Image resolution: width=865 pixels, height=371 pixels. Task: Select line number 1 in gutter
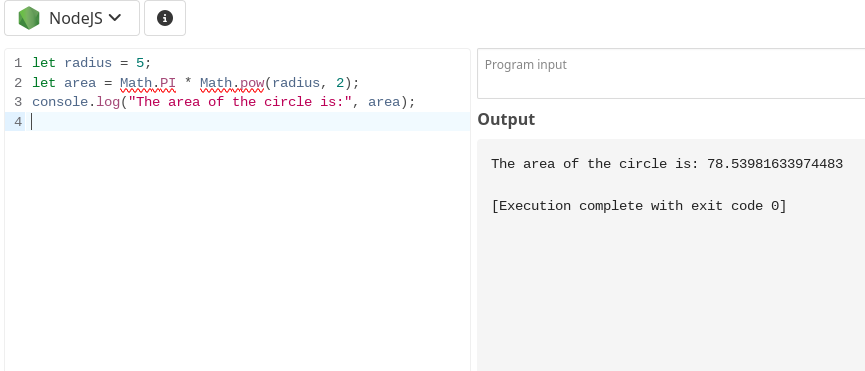[x=18, y=63]
